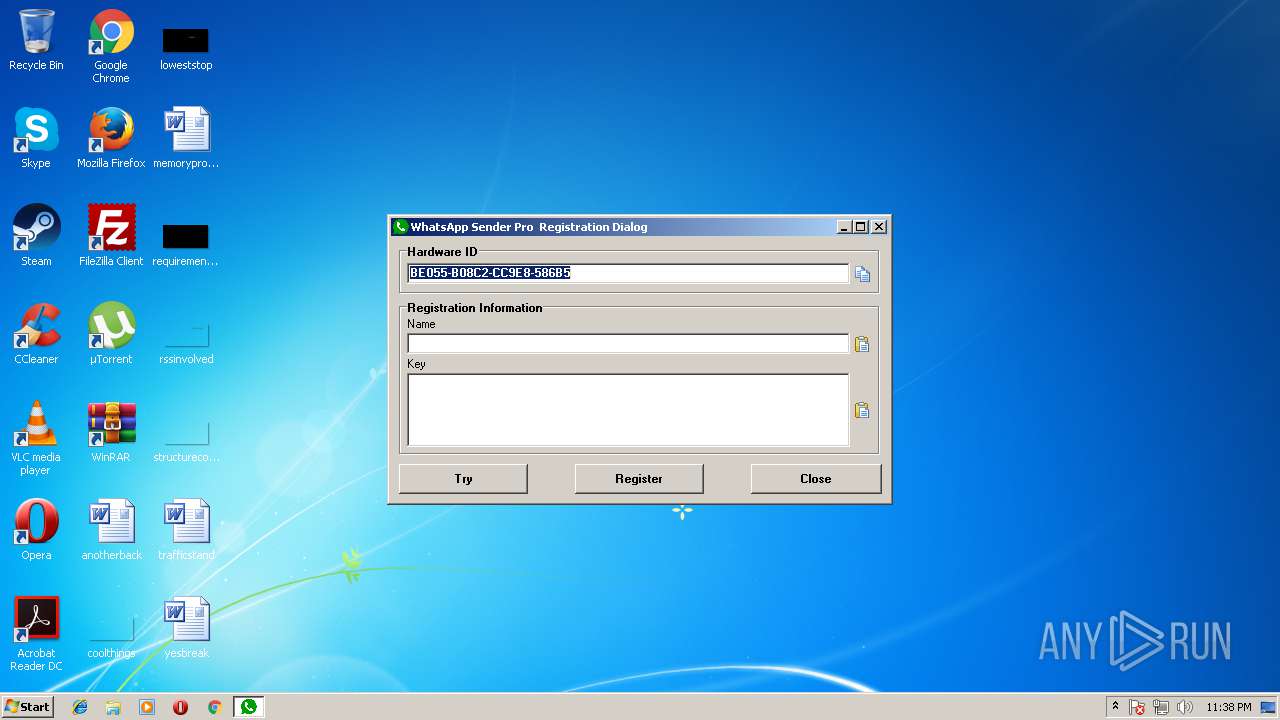The height and width of the screenshot is (720, 1280).
Task: Select the Hardware ID text field
Action: (628, 273)
